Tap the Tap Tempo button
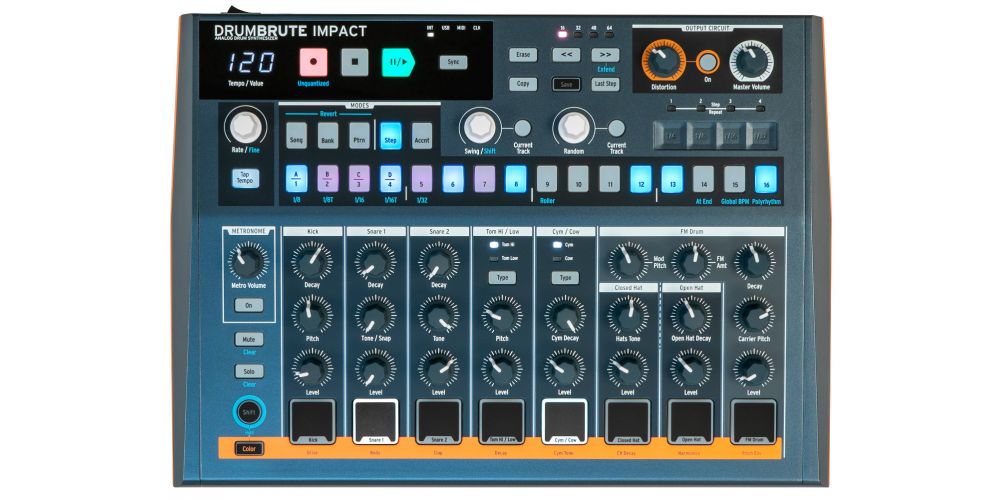 pyautogui.click(x=246, y=178)
